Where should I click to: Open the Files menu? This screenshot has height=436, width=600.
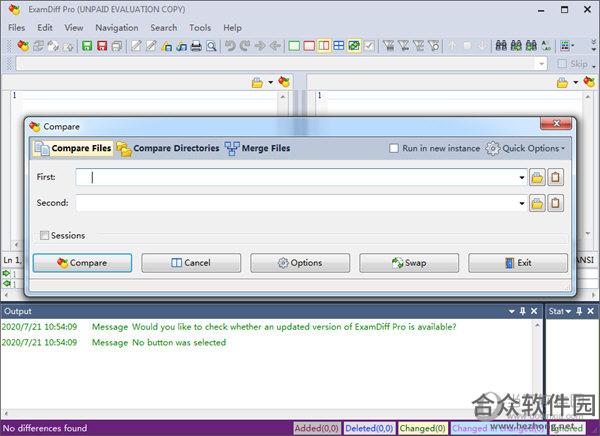(x=16, y=28)
